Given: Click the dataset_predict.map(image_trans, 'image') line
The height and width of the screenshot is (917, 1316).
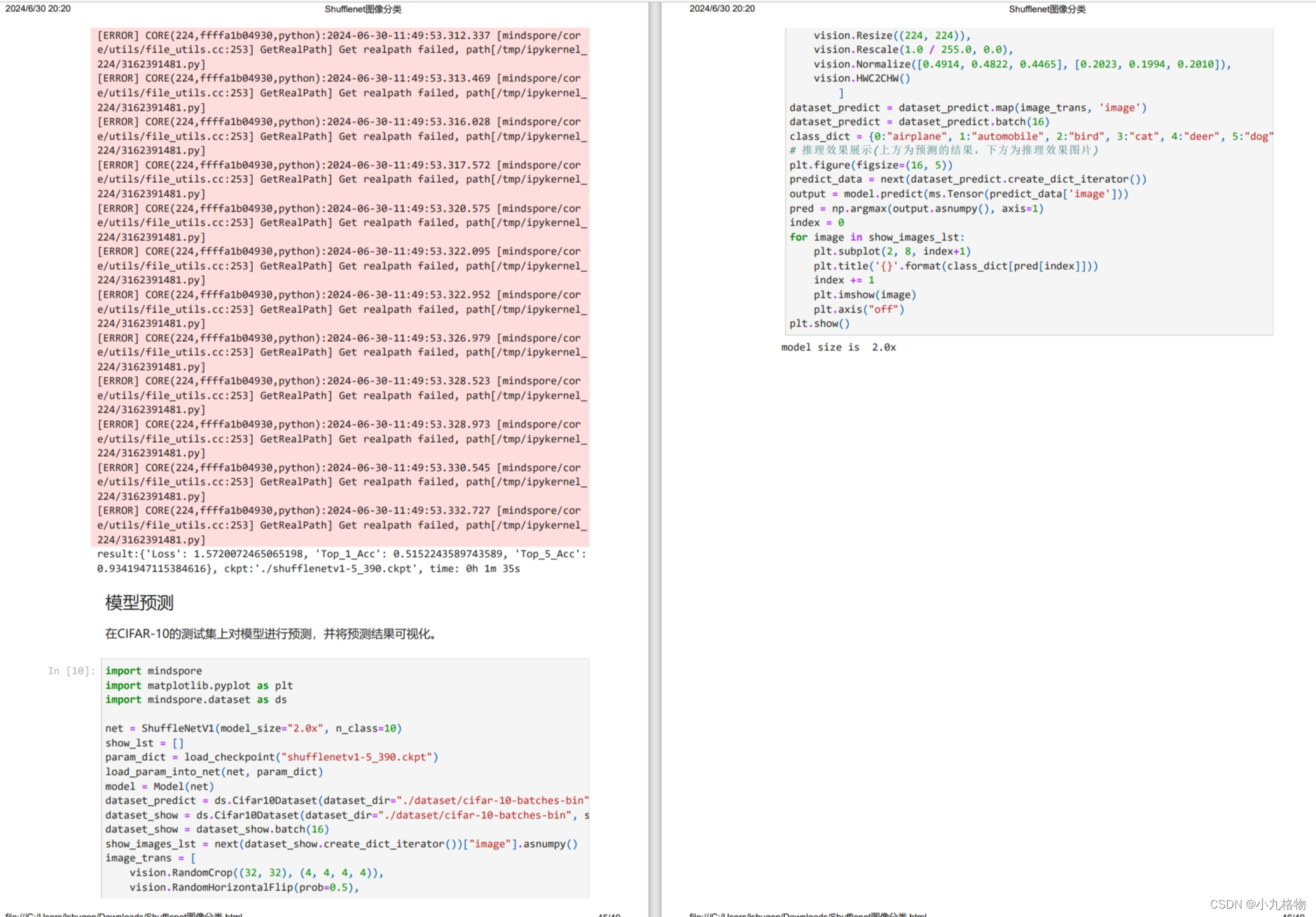Looking at the screenshot, I should pyautogui.click(x=968, y=108).
